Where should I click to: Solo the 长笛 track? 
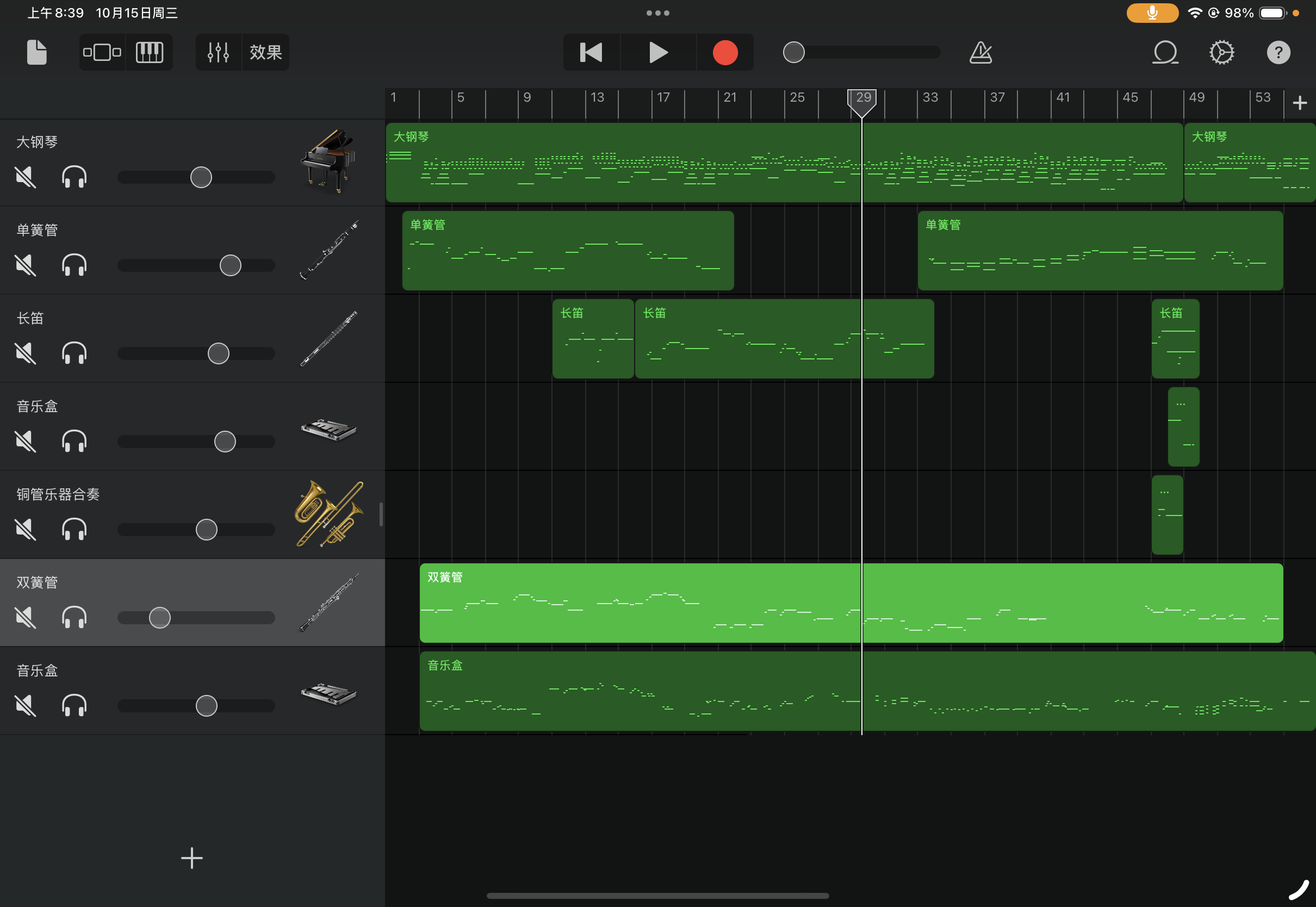coord(74,353)
